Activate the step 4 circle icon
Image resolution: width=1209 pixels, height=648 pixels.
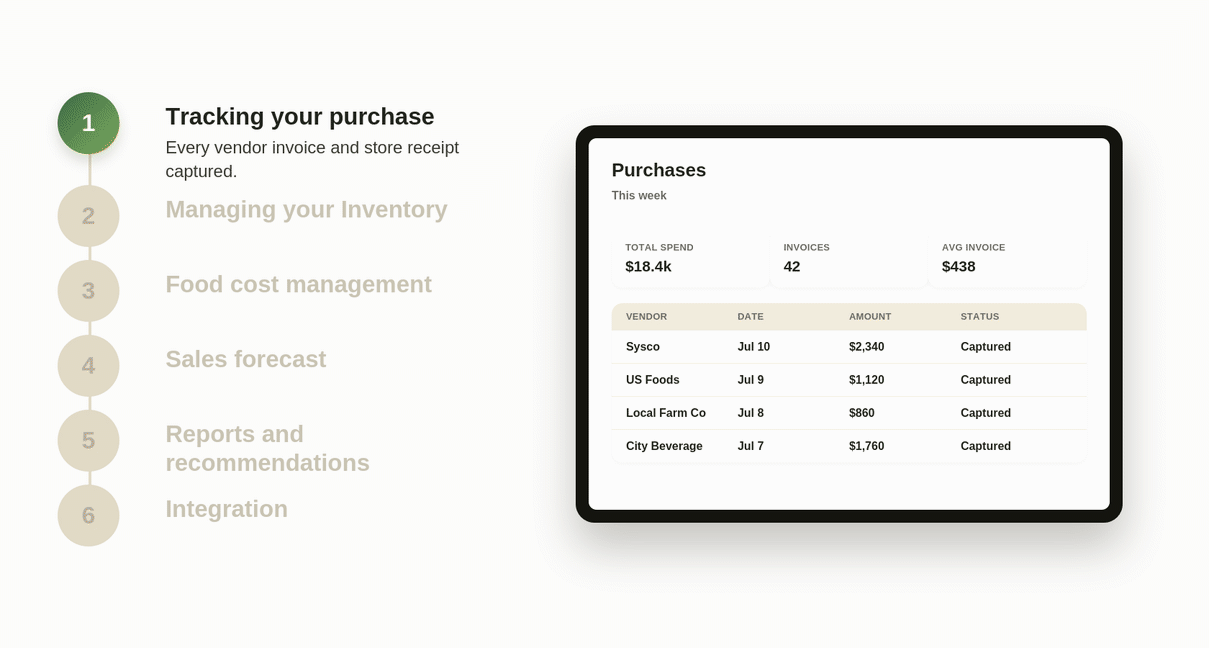click(88, 366)
